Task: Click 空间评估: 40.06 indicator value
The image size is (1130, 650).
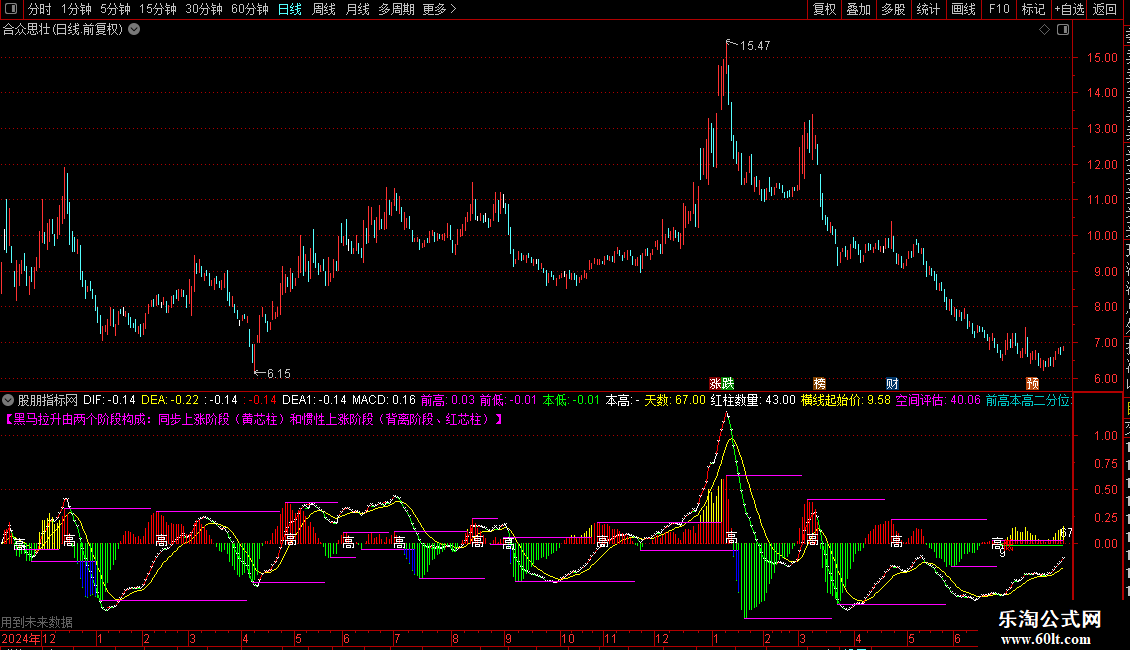Action: point(938,400)
